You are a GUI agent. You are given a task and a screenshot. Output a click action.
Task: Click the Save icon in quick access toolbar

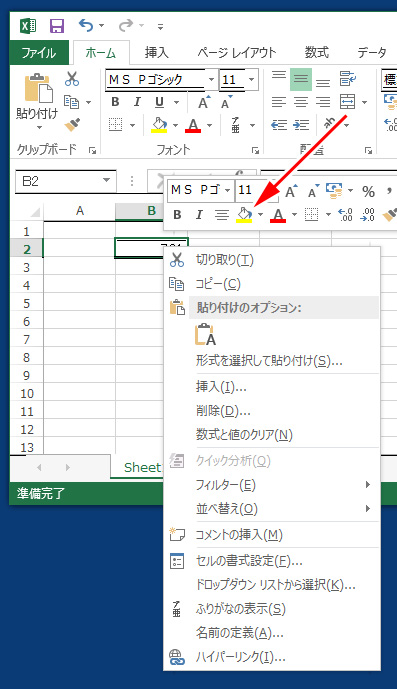coord(57,26)
